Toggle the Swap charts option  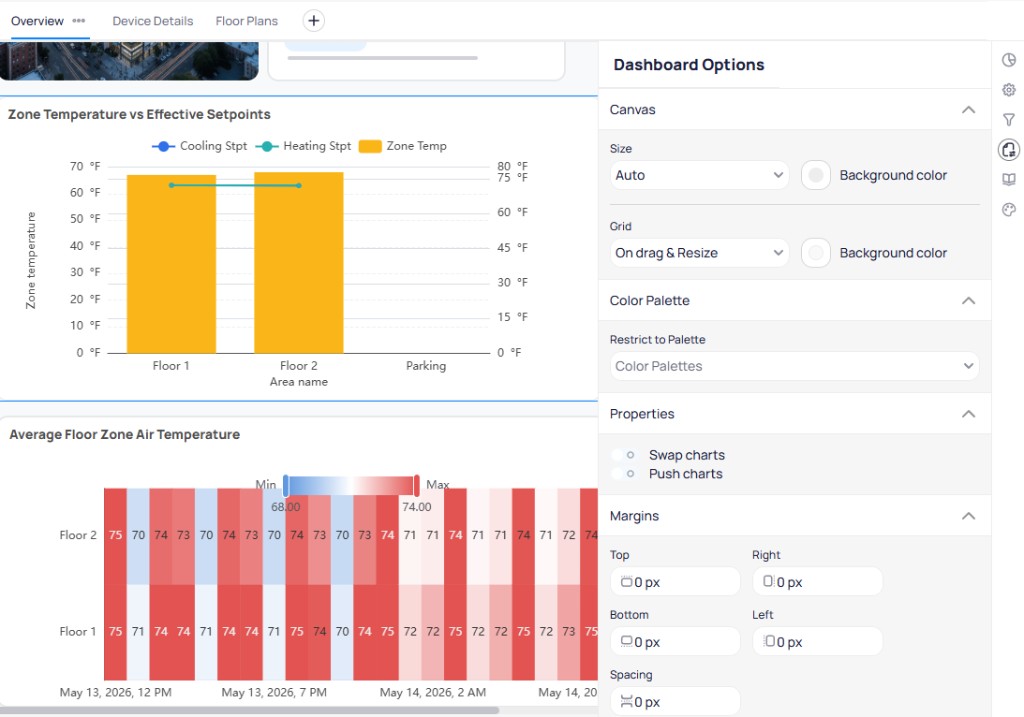pyautogui.click(x=624, y=455)
